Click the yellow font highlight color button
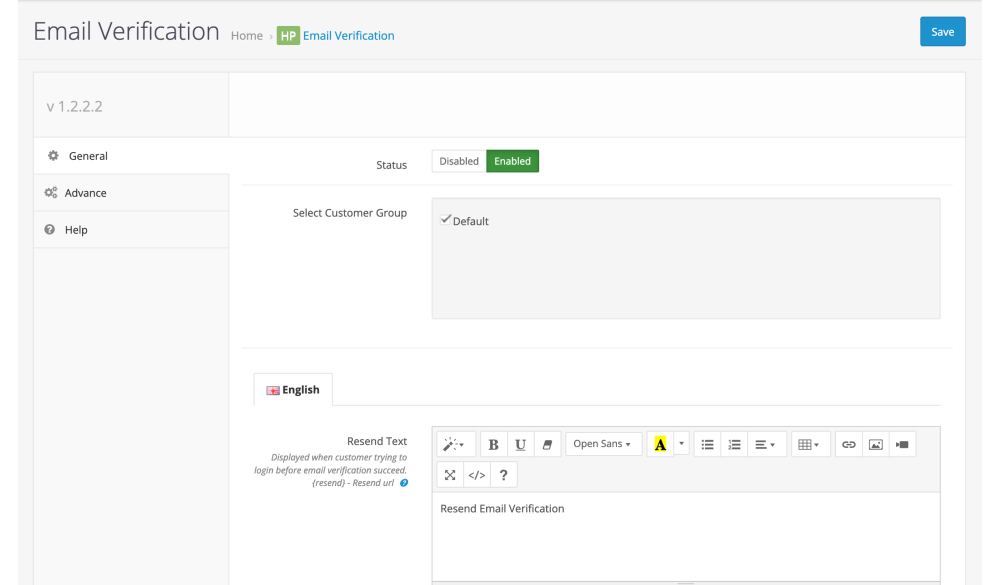The height and width of the screenshot is (585, 1000). click(x=660, y=445)
